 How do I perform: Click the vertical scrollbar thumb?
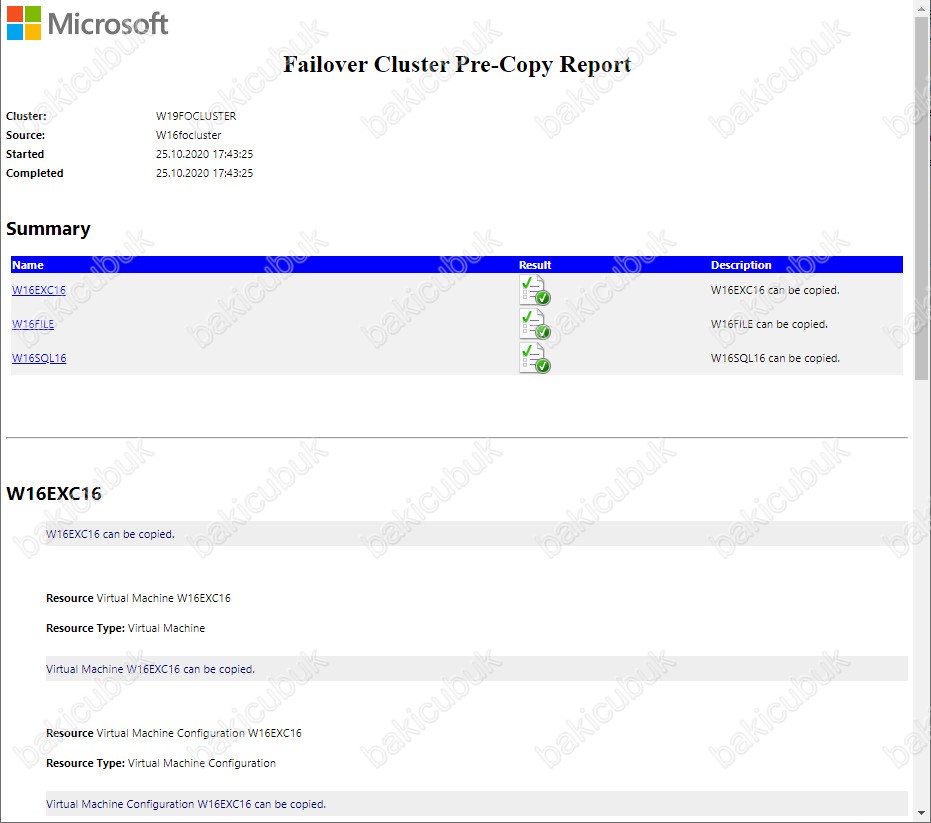tap(922, 196)
